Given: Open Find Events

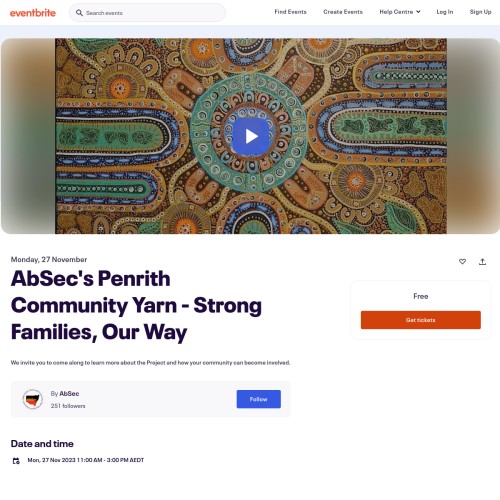Looking at the screenshot, I should pyautogui.click(x=290, y=12).
